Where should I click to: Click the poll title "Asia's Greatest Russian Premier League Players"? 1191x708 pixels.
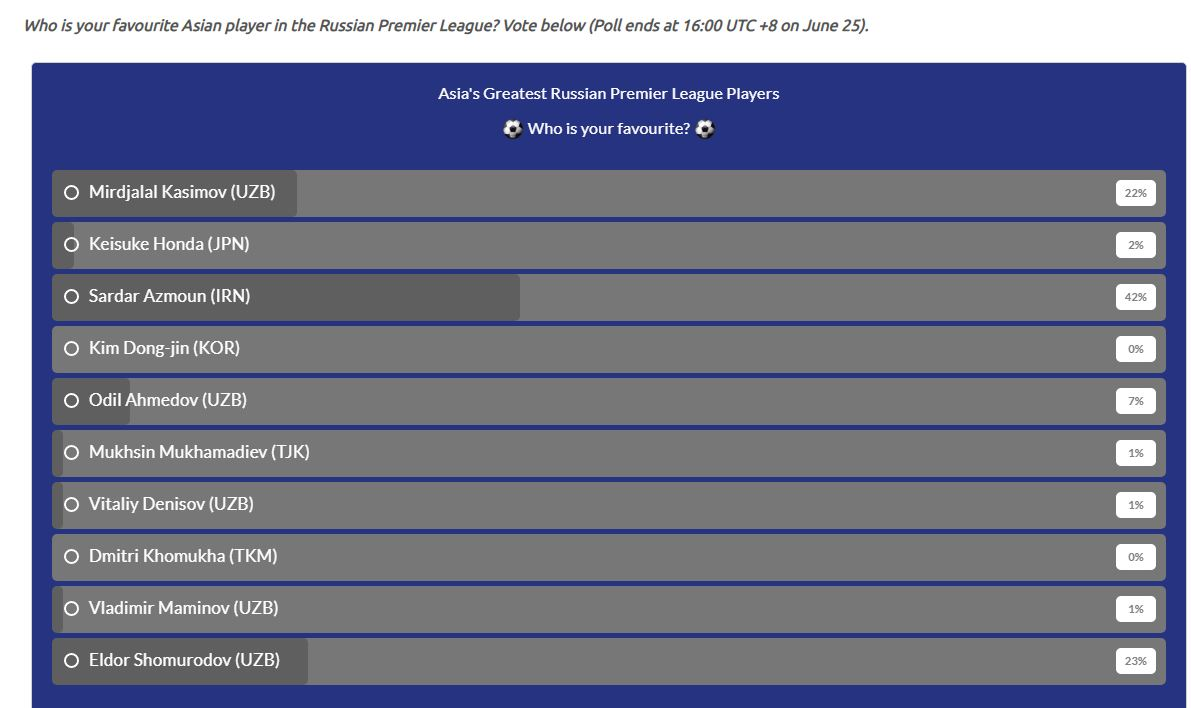coord(608,94)
